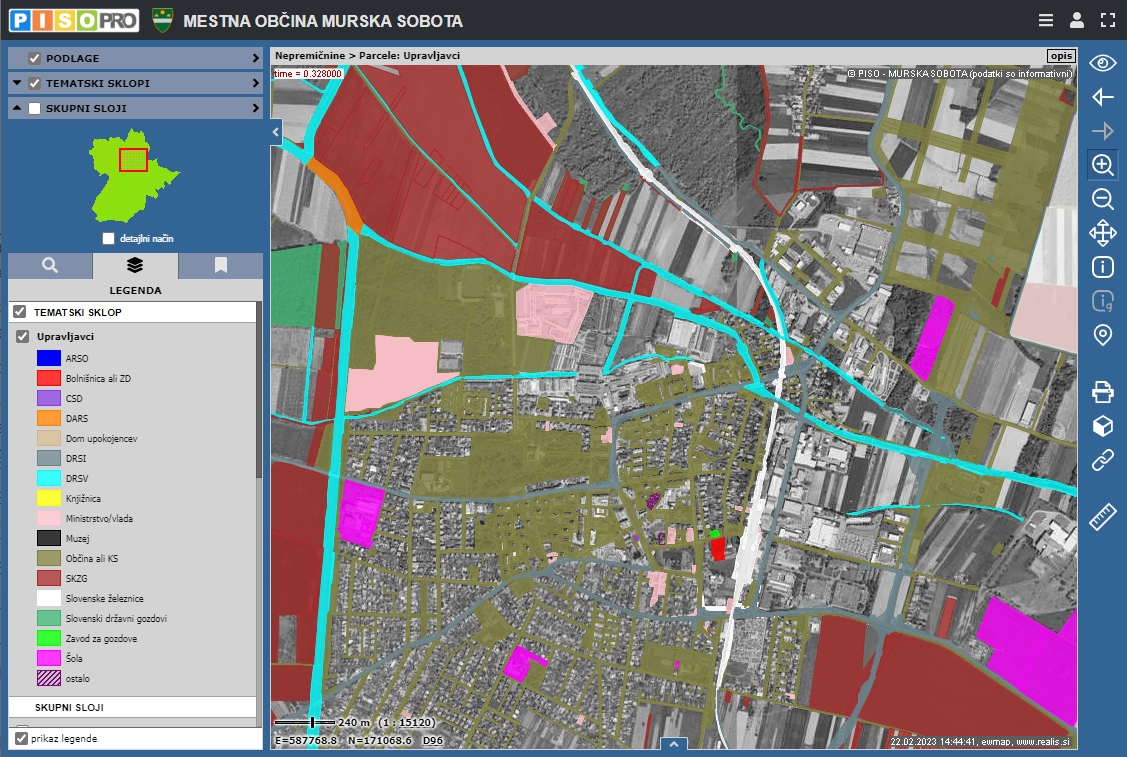This screenshot has width=1127, height=757.
Task: Select the pan map arrows tool
Action: point(1102,233)
